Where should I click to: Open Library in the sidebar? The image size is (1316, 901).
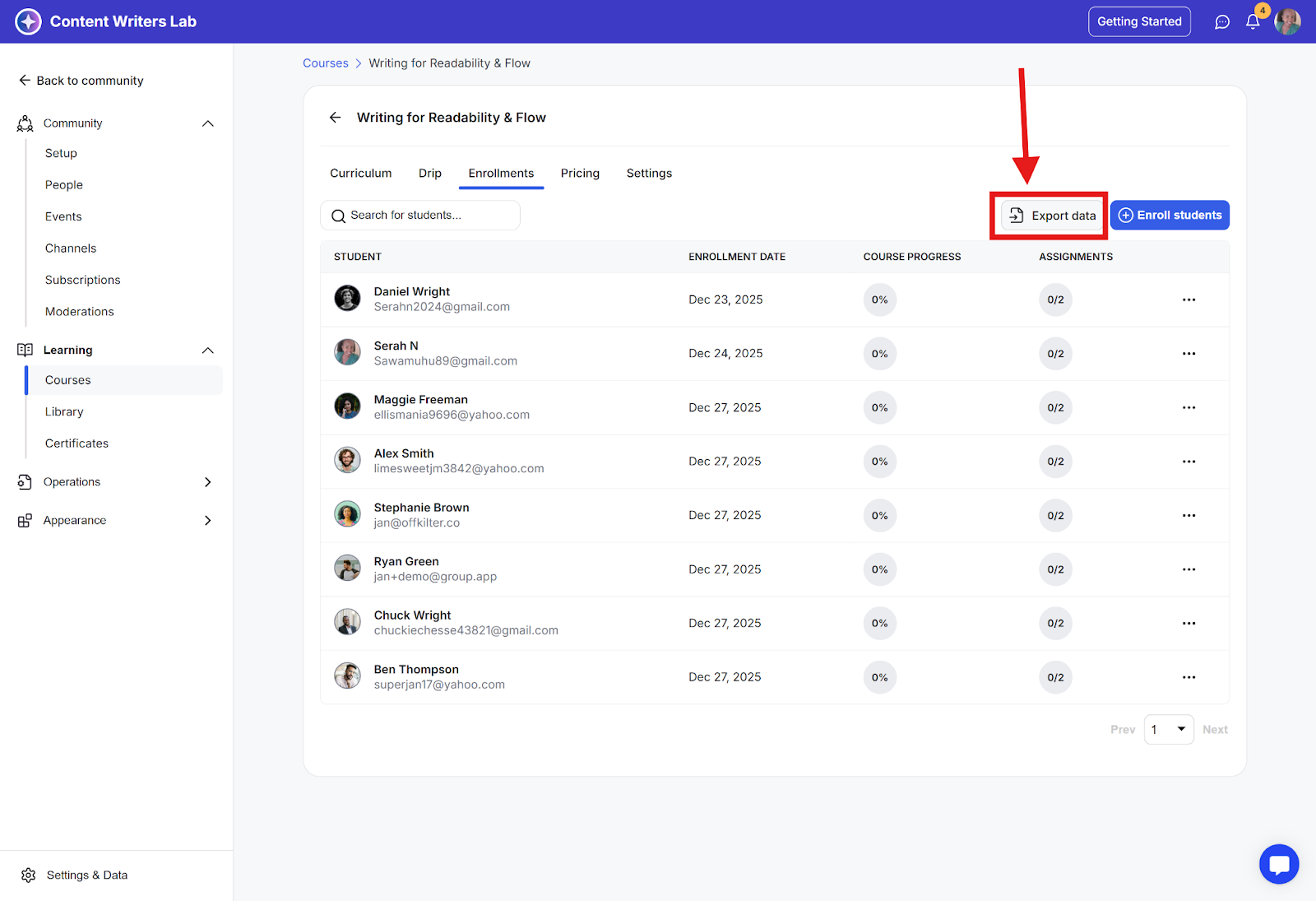click(x=64, y=412)
